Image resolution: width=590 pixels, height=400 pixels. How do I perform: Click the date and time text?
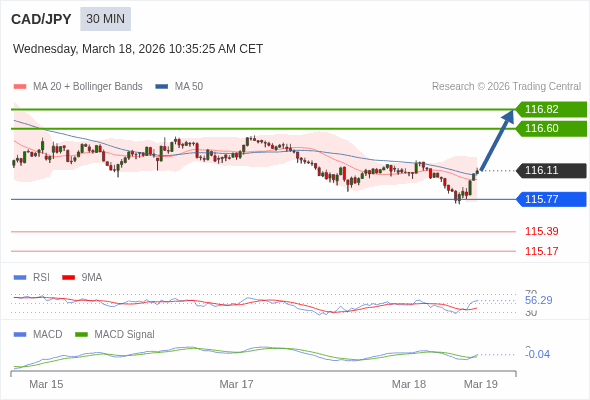click(x=138, y=49)
